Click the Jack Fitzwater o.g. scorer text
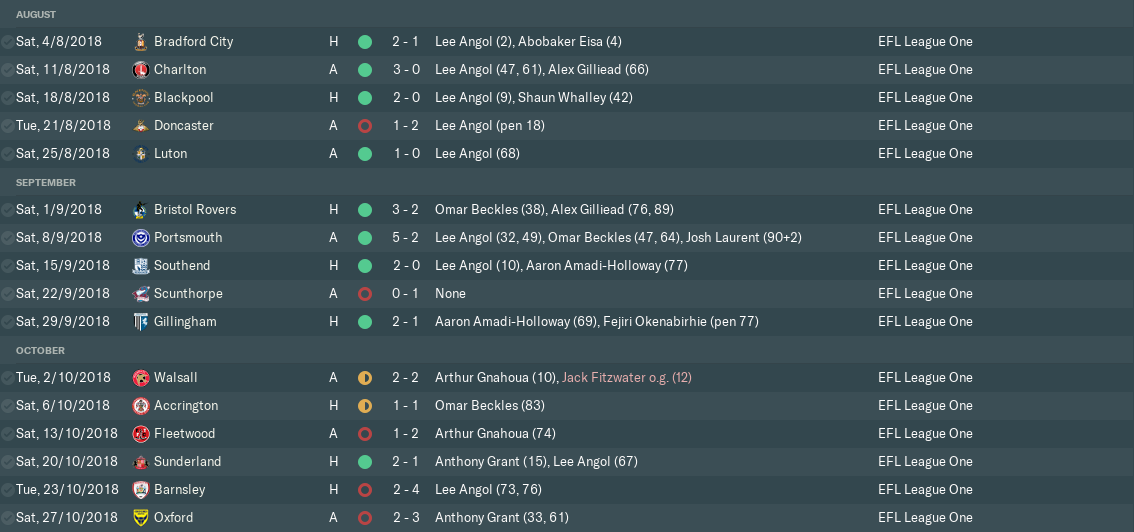The height and width of the screenshot is (532, 1134). point(627,378)
